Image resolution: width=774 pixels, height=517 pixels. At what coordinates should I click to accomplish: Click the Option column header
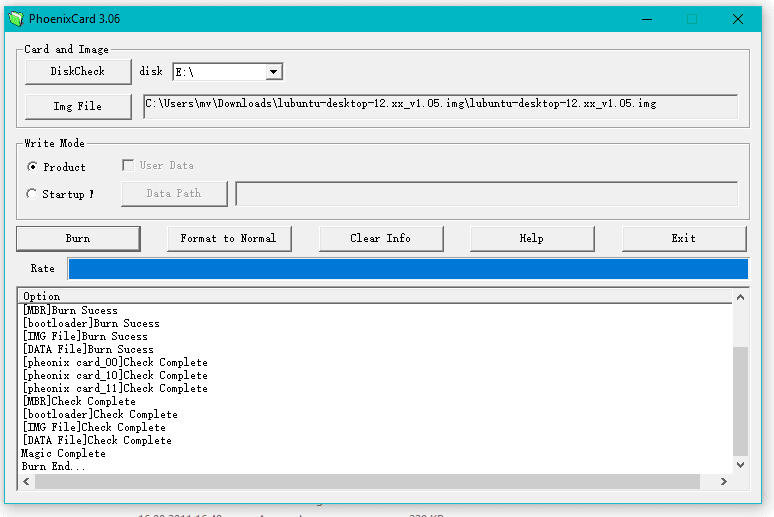(x=375, y=296)
